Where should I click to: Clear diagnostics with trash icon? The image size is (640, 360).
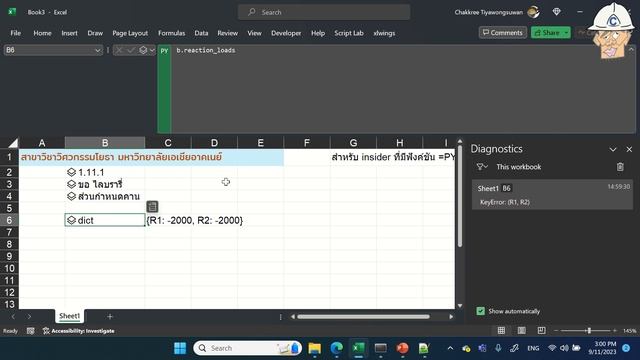(x=620, y=167)
